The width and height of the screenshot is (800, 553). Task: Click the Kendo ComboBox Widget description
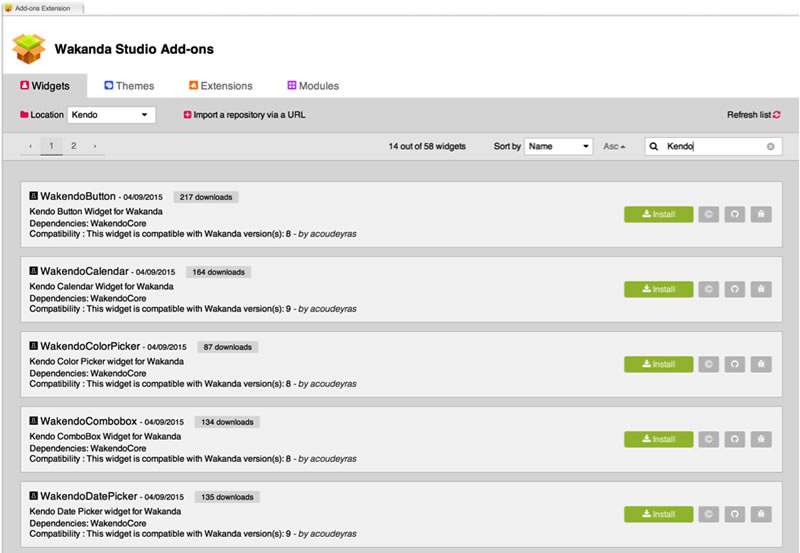pyautogui.click(x=105, y=436)
